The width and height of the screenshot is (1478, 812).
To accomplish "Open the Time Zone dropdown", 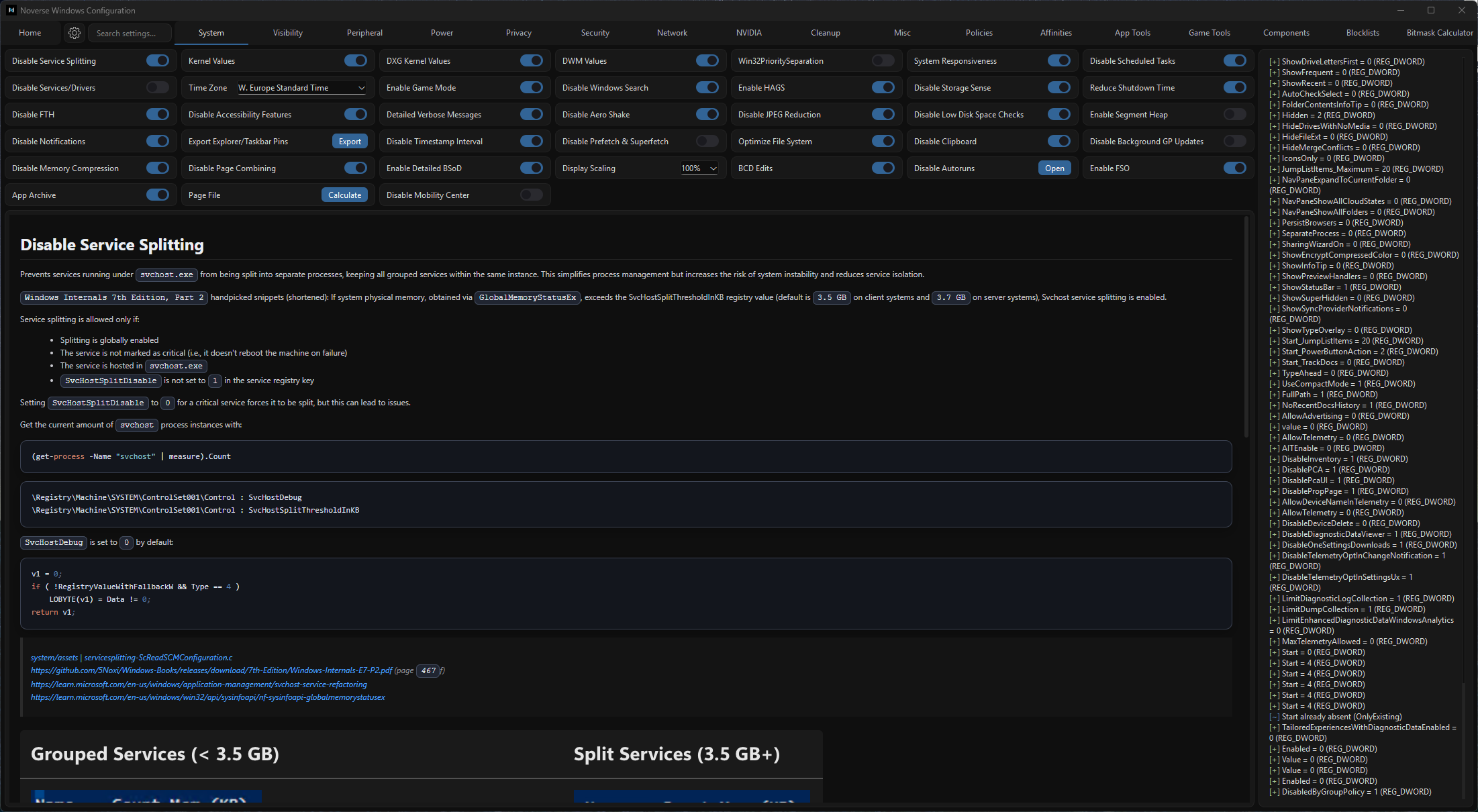I will tap(301, 88).
